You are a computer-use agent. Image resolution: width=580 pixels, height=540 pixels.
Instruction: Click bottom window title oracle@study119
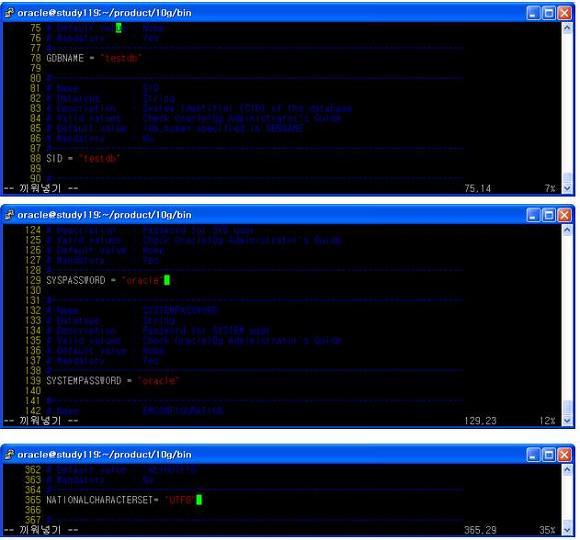[104, 455]
